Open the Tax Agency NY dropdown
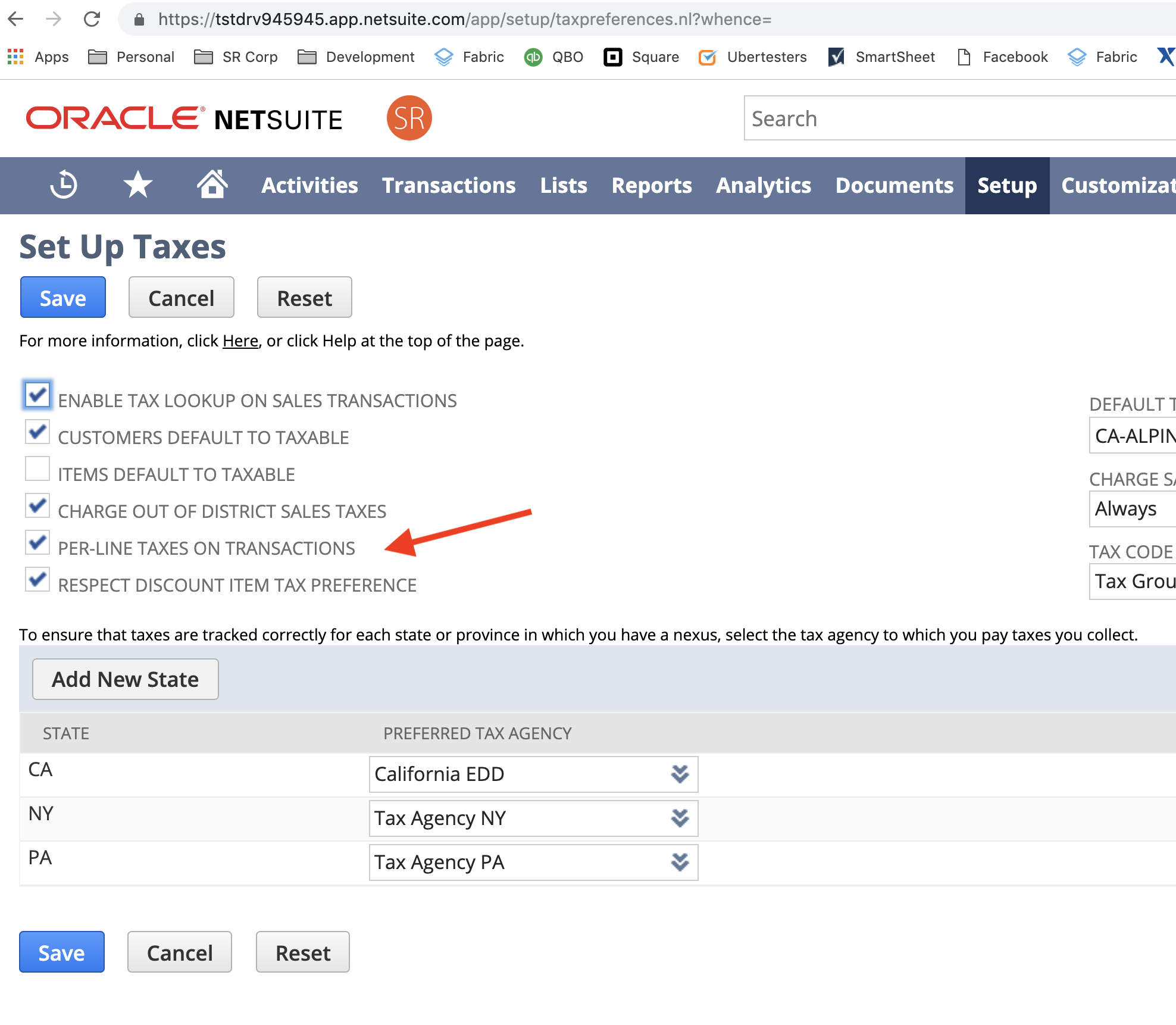Image resolution: width=1176 pixels, height=1025 pixels. click(x=680, y=818)
